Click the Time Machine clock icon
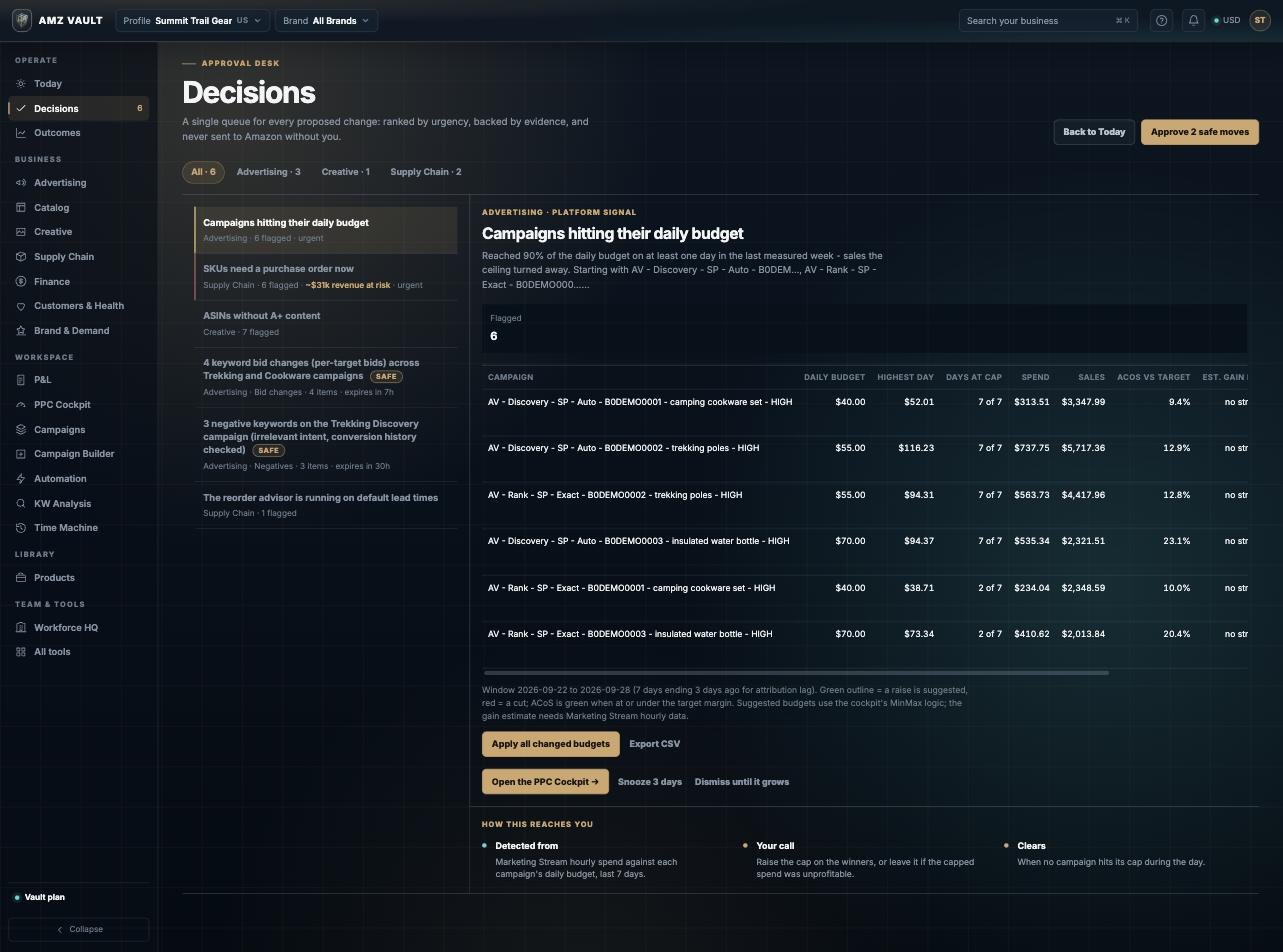 [21, 528]
